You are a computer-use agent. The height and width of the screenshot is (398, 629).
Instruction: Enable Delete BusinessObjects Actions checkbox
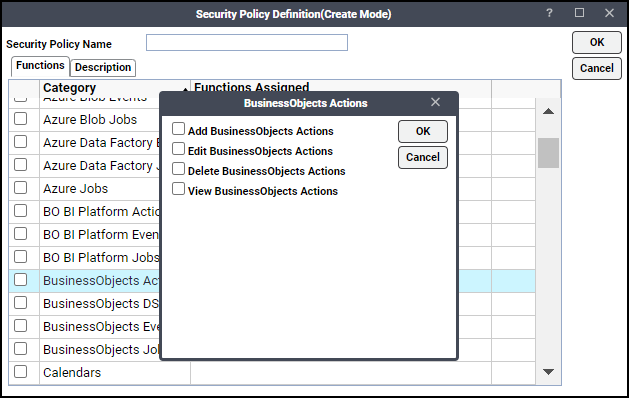pos(179,169)
